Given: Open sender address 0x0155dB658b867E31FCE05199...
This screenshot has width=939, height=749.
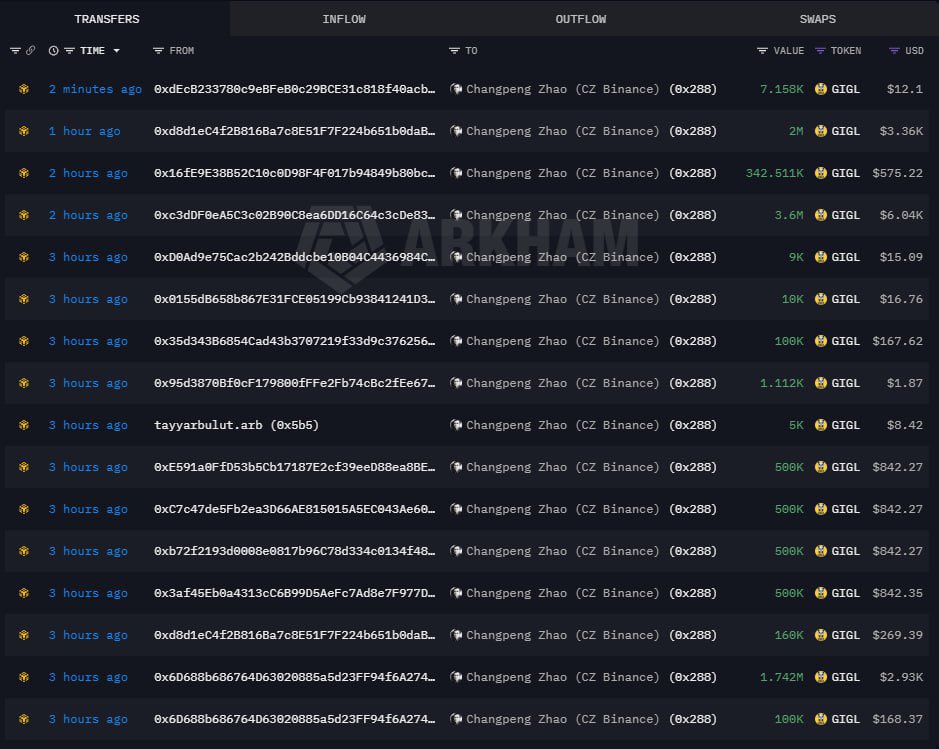Looking at the screenshot, I should click(x=295, y=299).
